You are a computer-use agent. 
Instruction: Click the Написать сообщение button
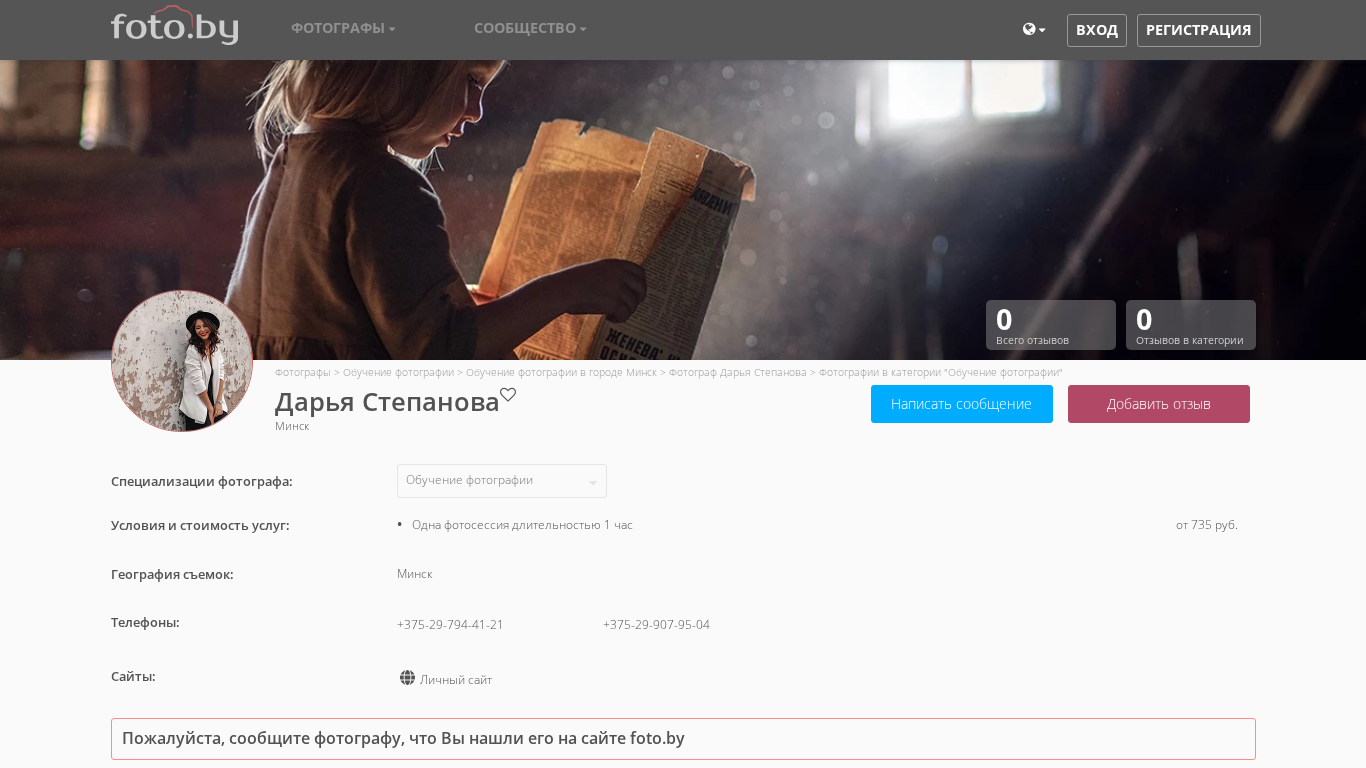click(x=962, y=404)
